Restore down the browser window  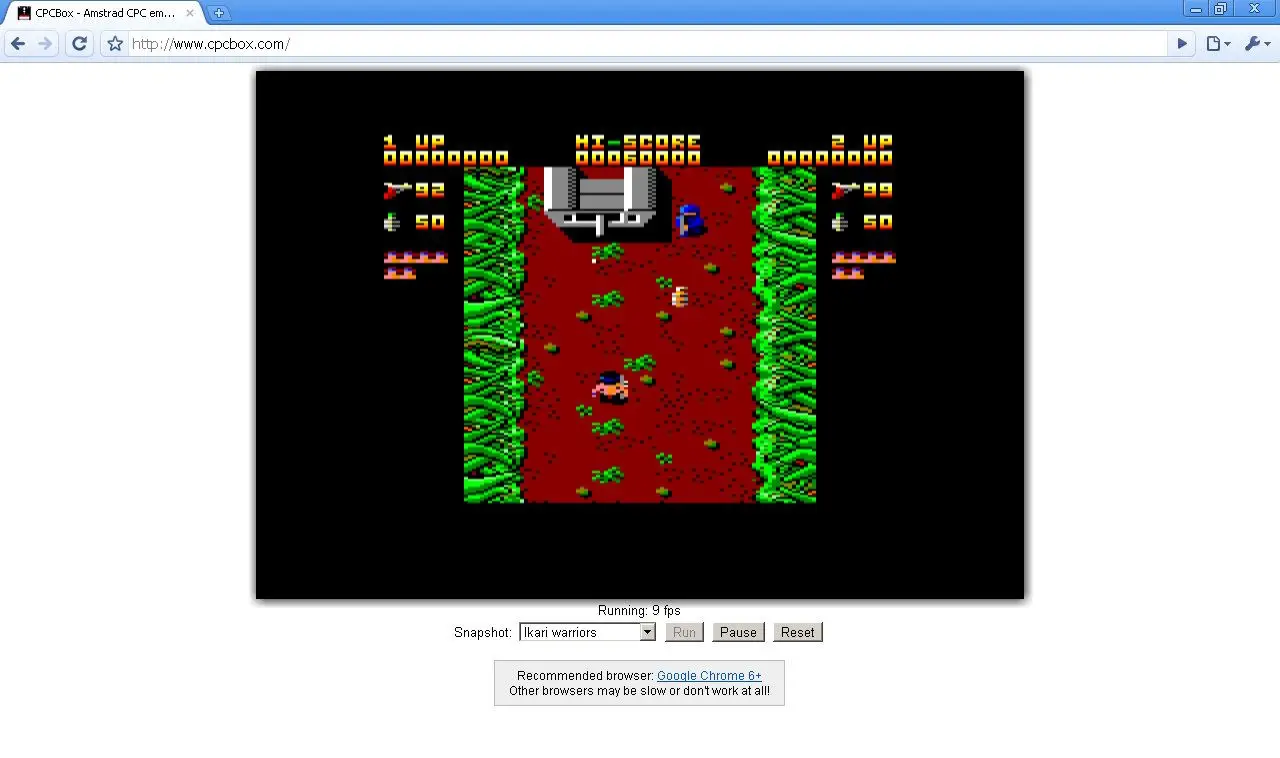1221,9
